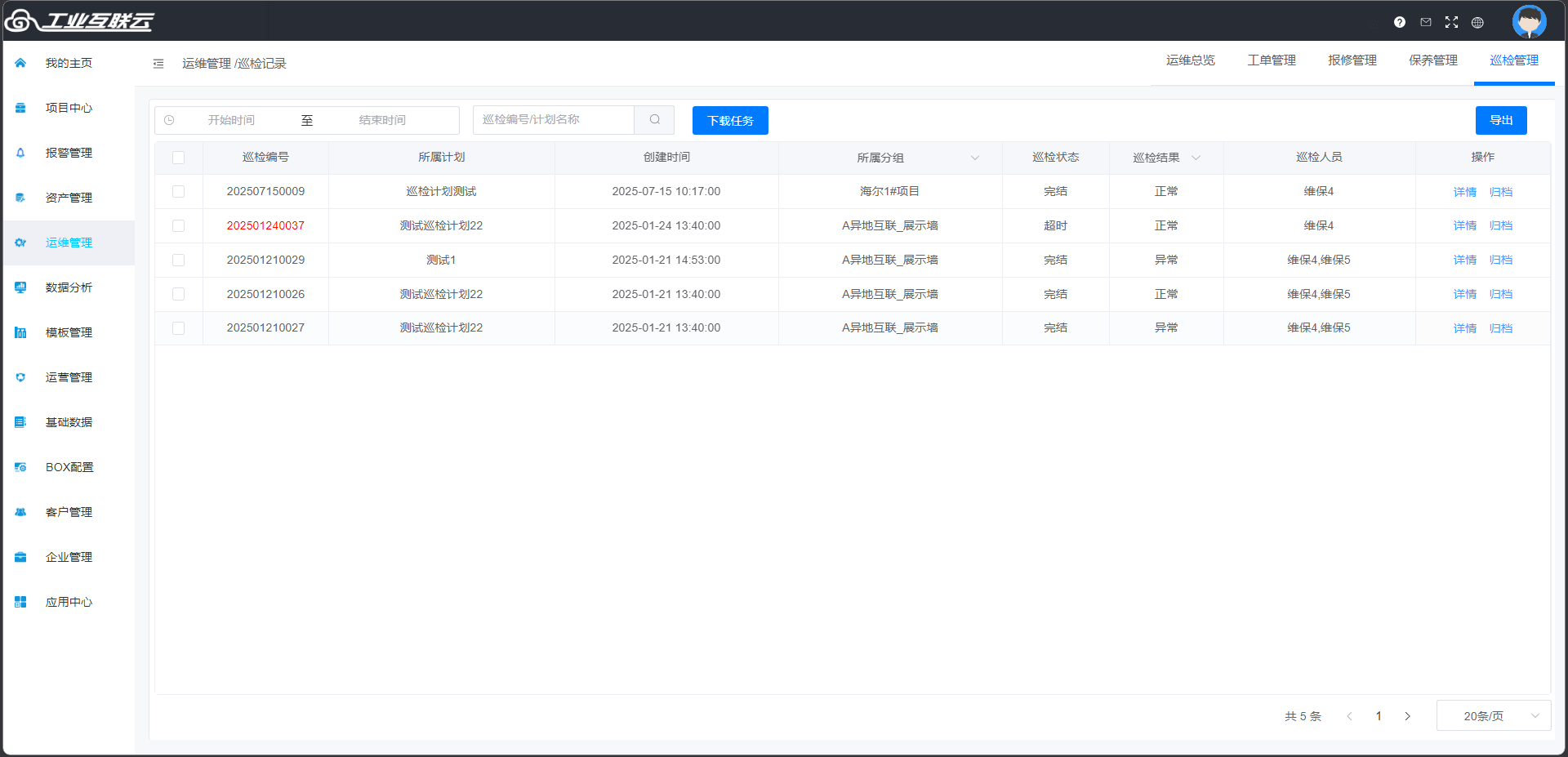Open the 20条/页 page size dropdown
Screen dimensions: 1568x757
(1494, 716)
